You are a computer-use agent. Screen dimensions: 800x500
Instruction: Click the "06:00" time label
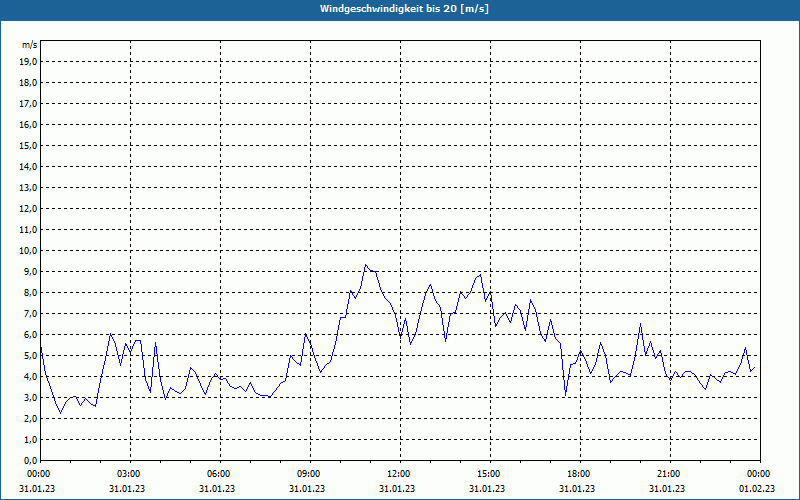(x=220, y=474)
